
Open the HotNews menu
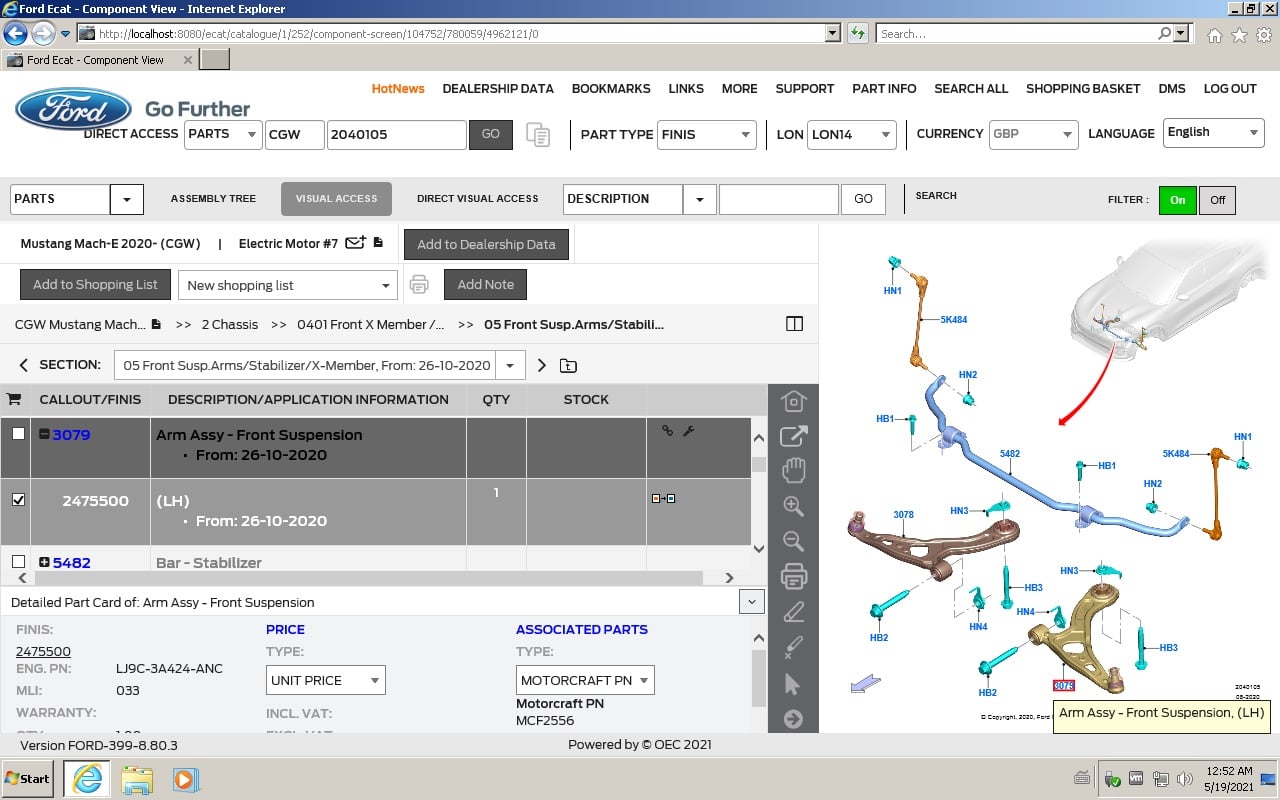398,88
